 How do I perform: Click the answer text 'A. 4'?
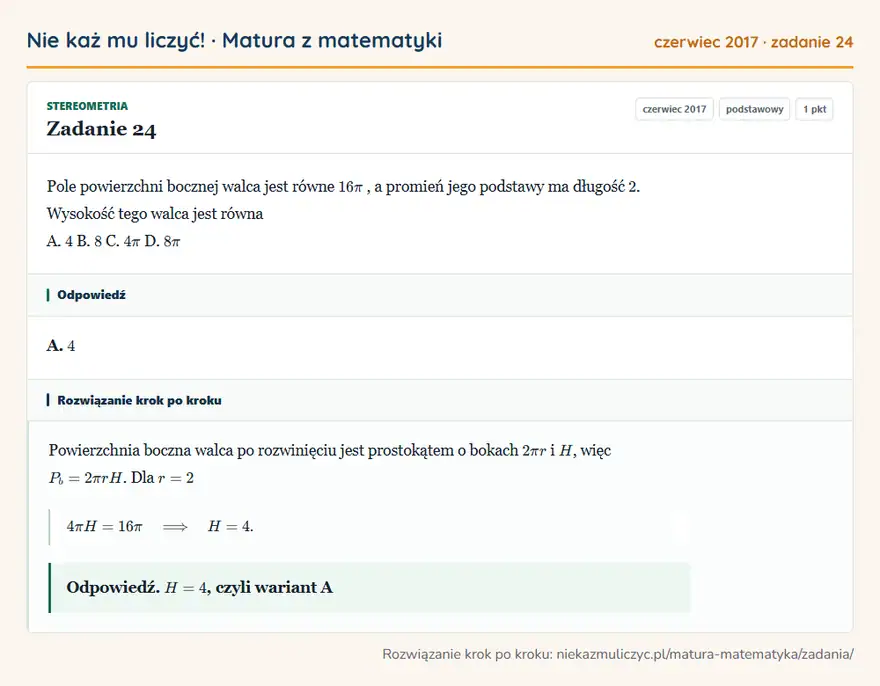pyautogui.click(x=61, y=345)
